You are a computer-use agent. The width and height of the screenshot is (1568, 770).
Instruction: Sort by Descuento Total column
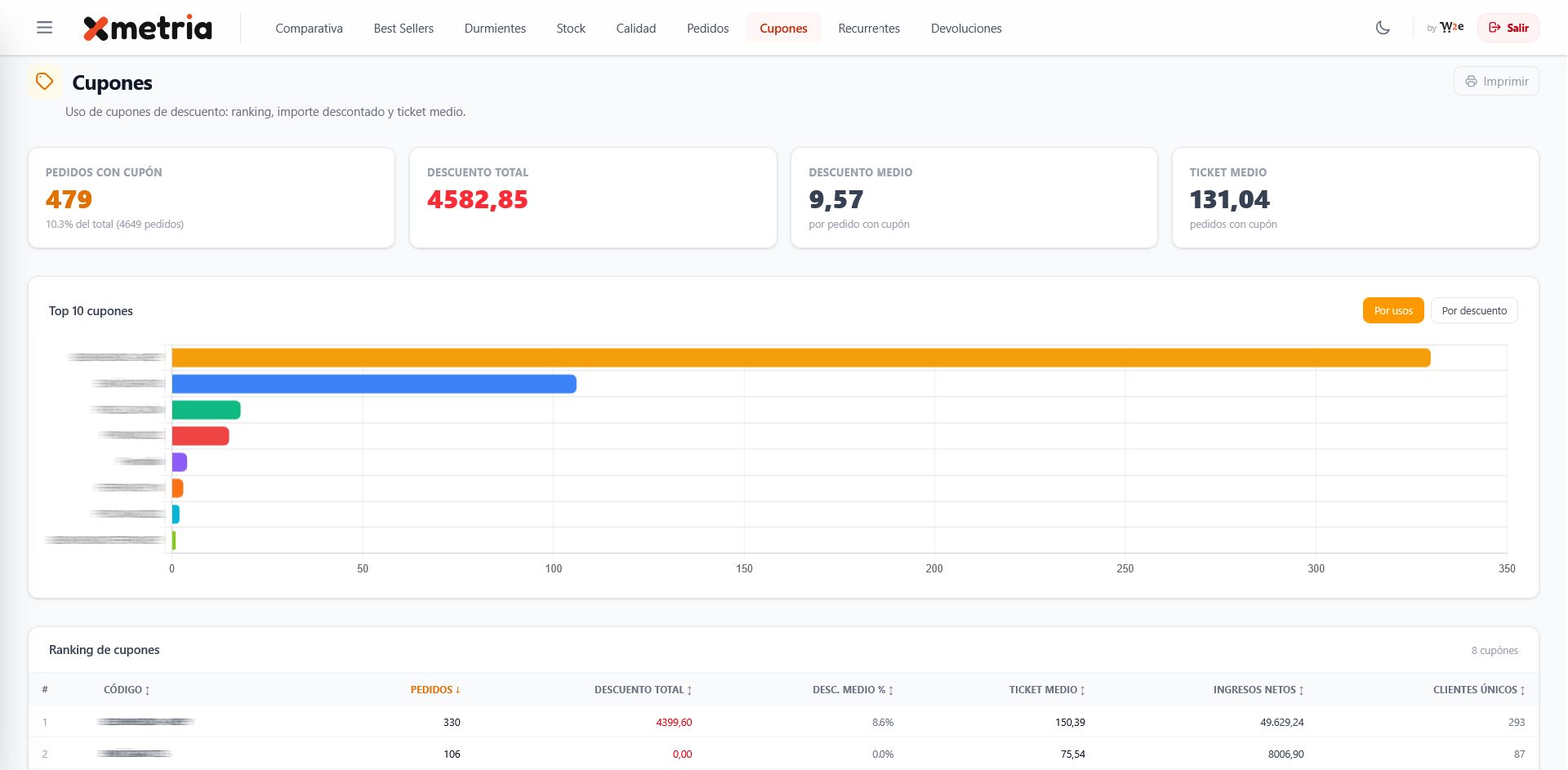(x=643, y=690)
